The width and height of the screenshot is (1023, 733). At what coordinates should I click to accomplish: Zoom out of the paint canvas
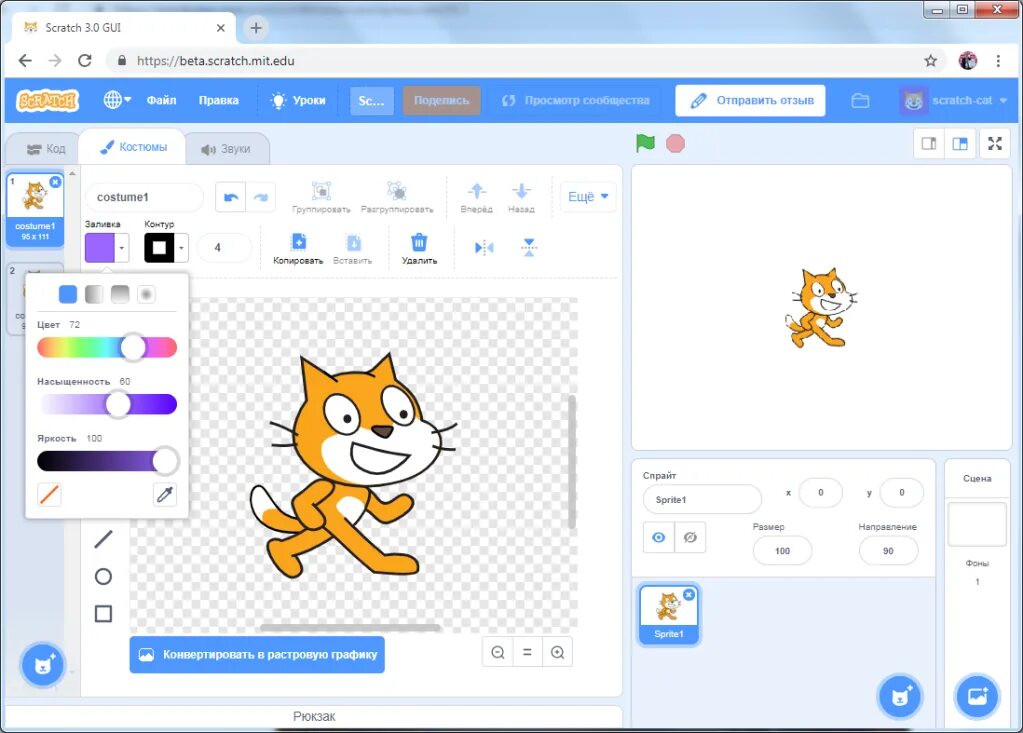pyautogui.click(x=498, y=652)
